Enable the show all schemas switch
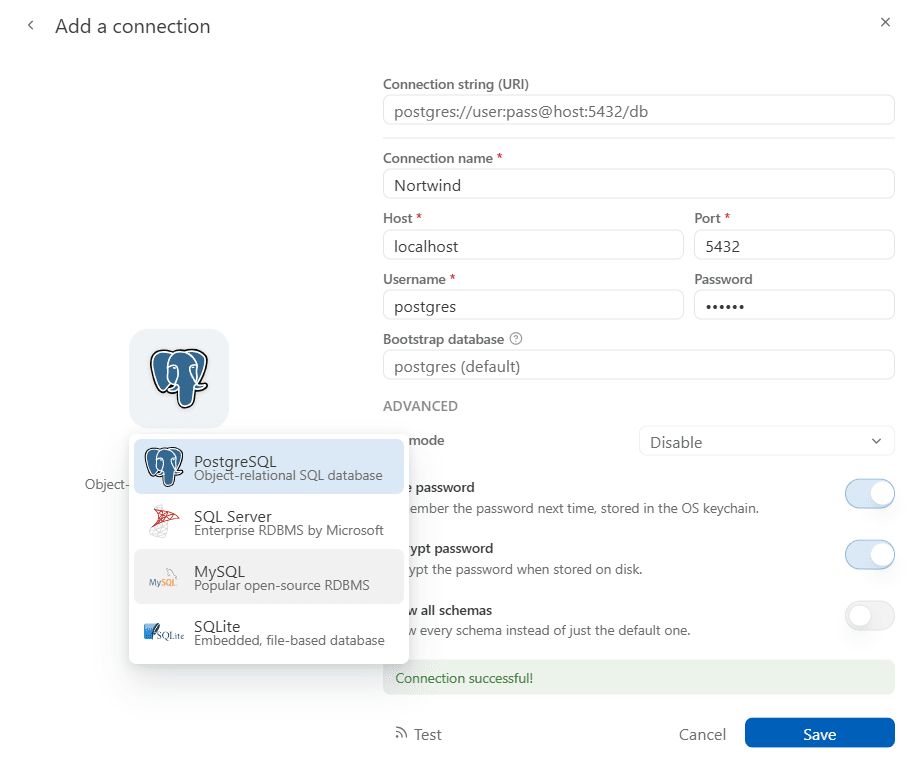 click(869, 616)
